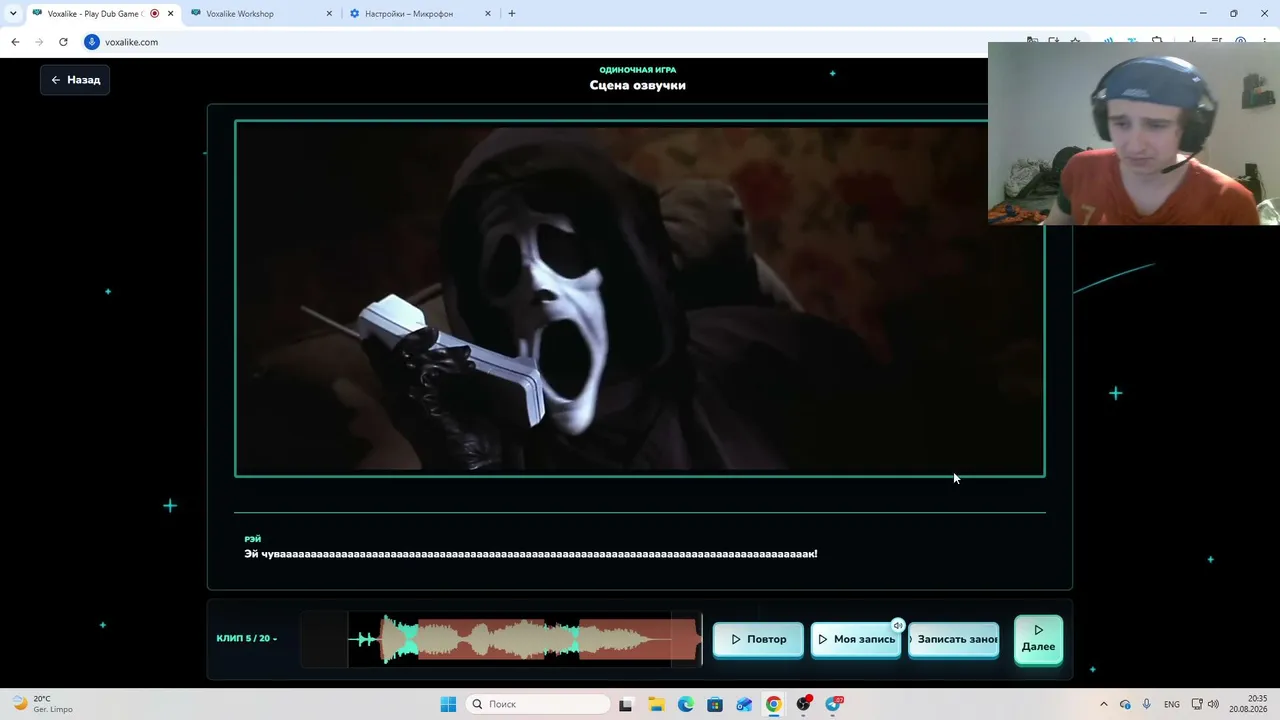Click the ОДИНОЧНАЯ ИГРА label

638,70
